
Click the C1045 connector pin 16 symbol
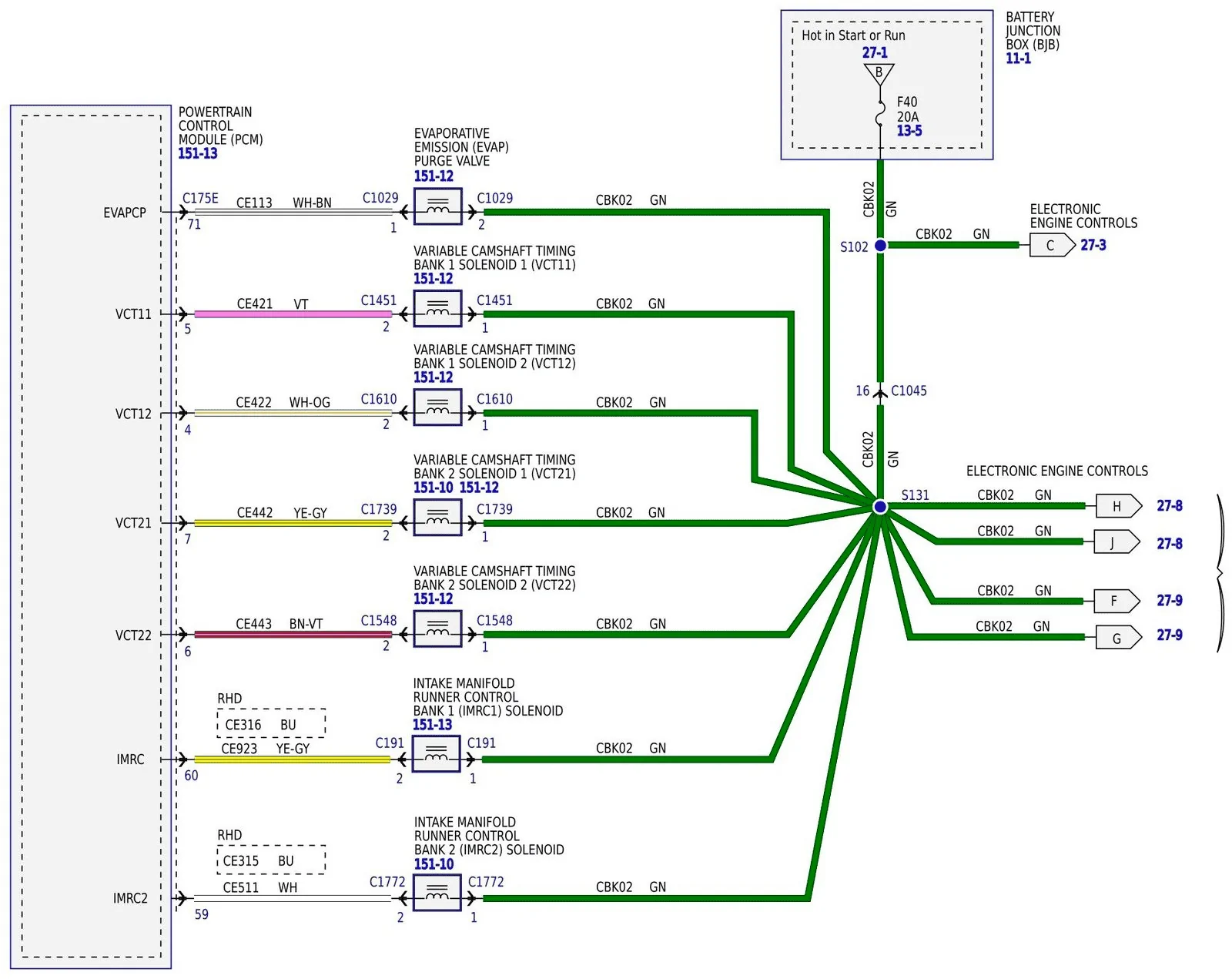point(880,392)
